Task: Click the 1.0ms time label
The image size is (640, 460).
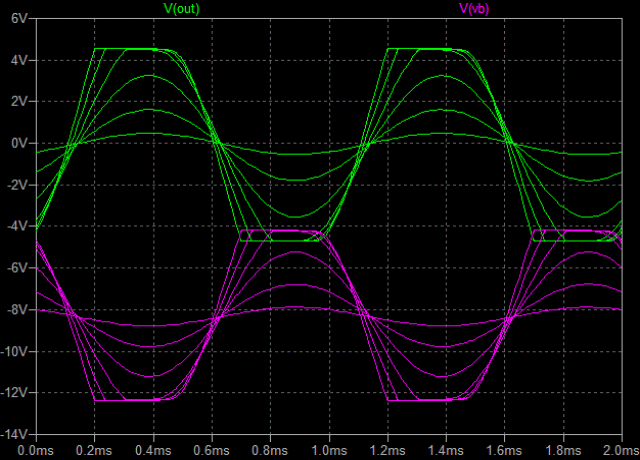Action: (329, 451)
